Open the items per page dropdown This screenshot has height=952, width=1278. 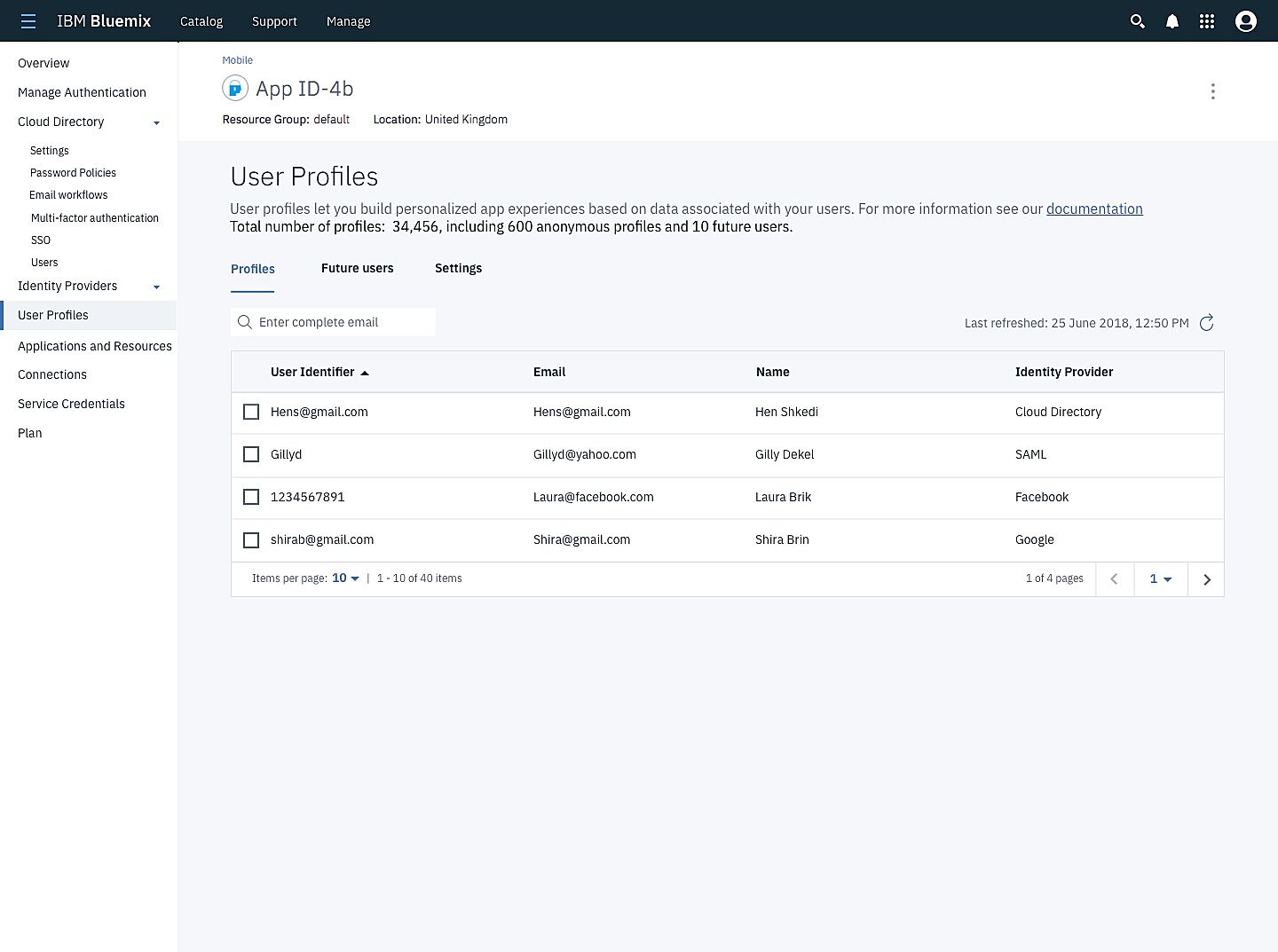[x=345, y=578]
